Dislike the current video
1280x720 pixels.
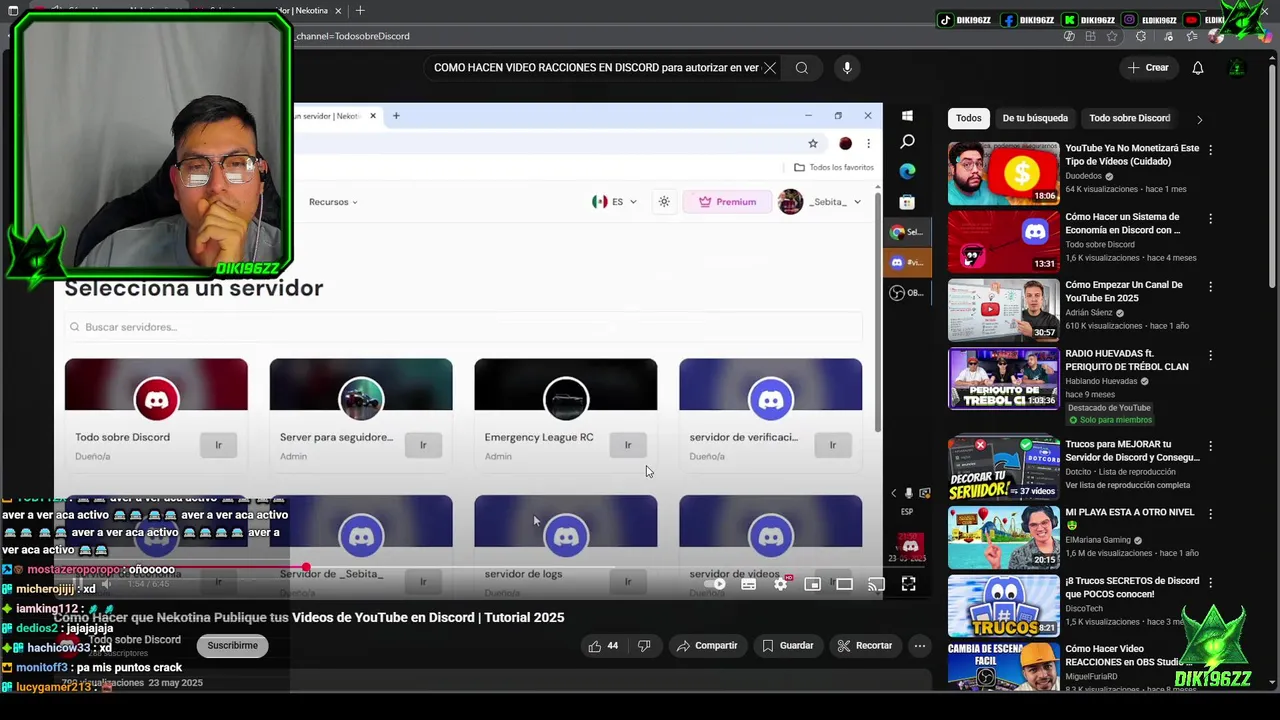[x=644, y=646]
